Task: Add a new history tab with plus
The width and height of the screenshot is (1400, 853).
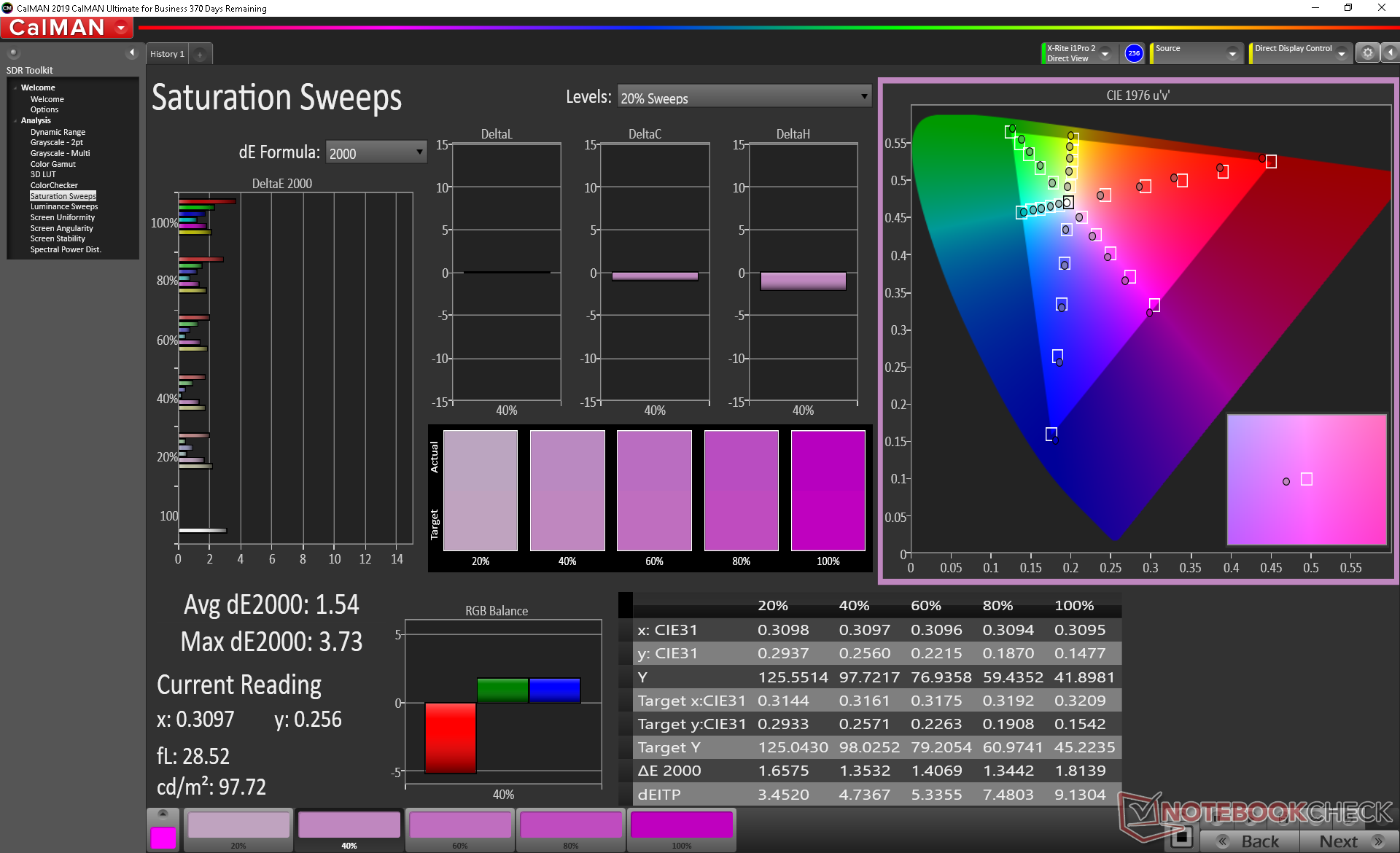Action: pos(200,54)
